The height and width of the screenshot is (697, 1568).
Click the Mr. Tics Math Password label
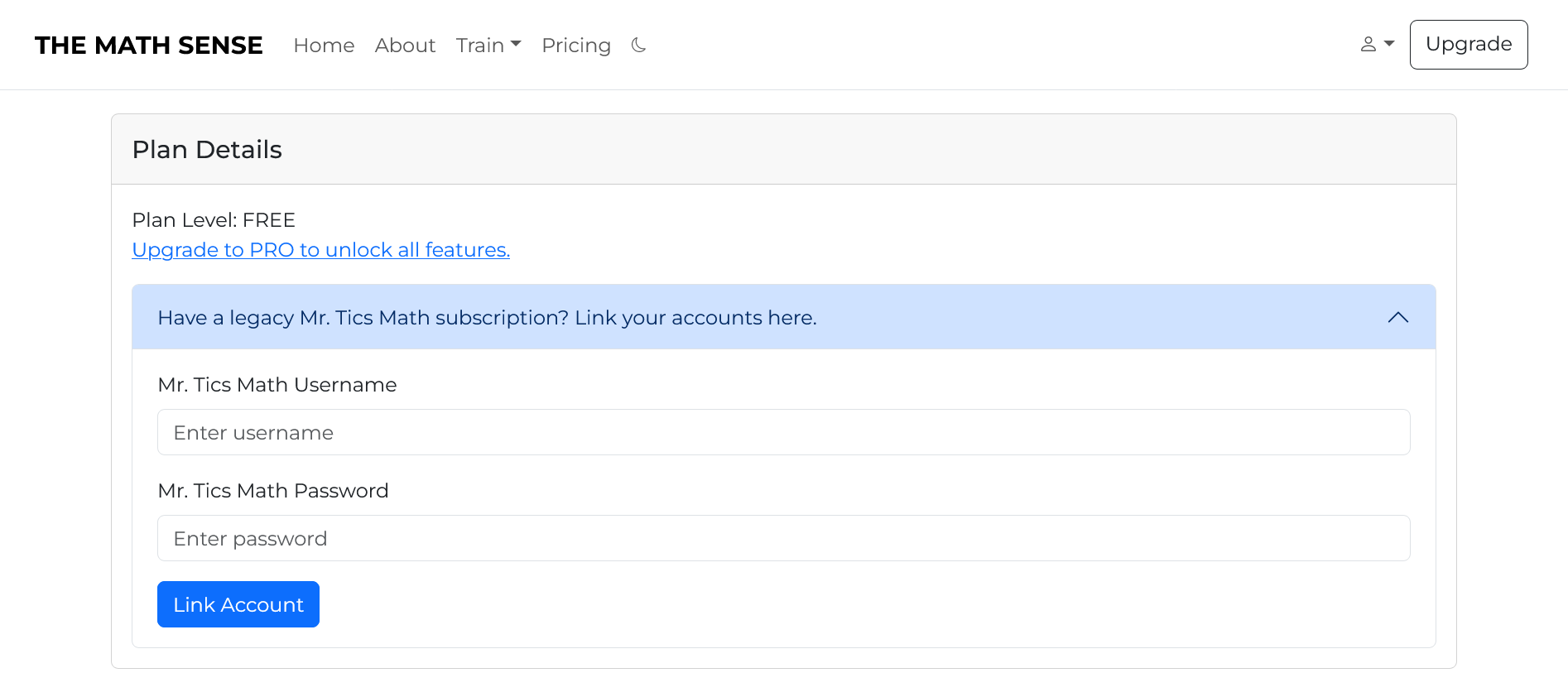tap(273, 491)
